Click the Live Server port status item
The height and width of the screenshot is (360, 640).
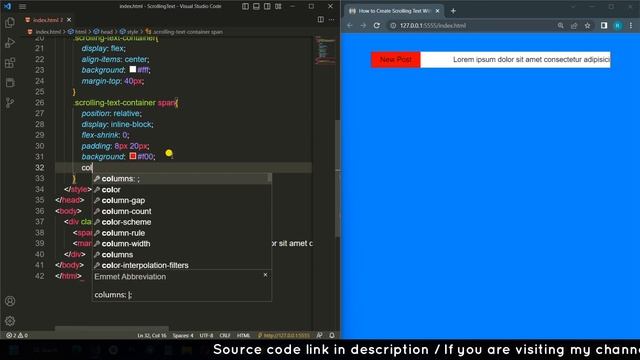(x=283, y=336)
